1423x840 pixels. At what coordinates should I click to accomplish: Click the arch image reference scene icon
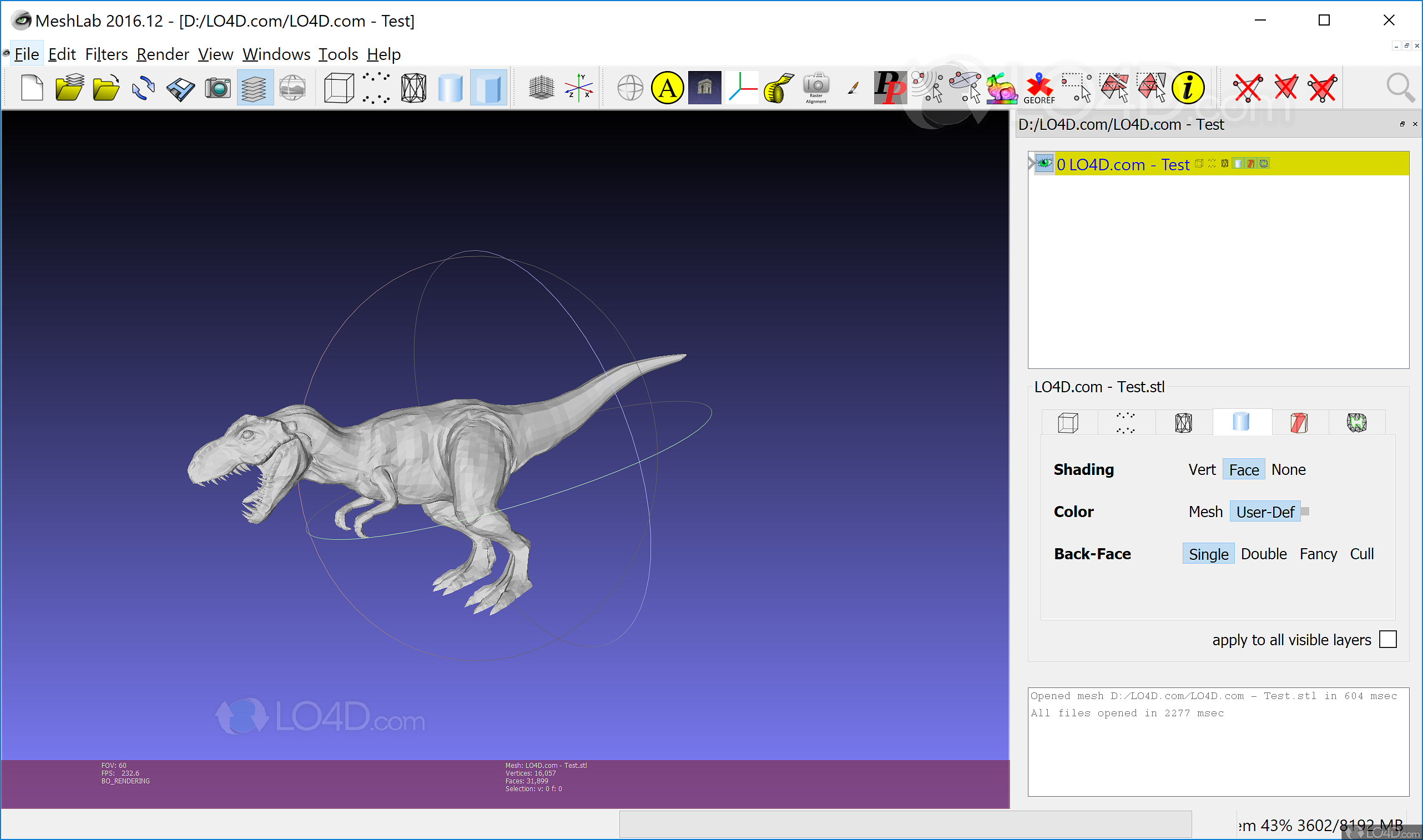[705, 88]
